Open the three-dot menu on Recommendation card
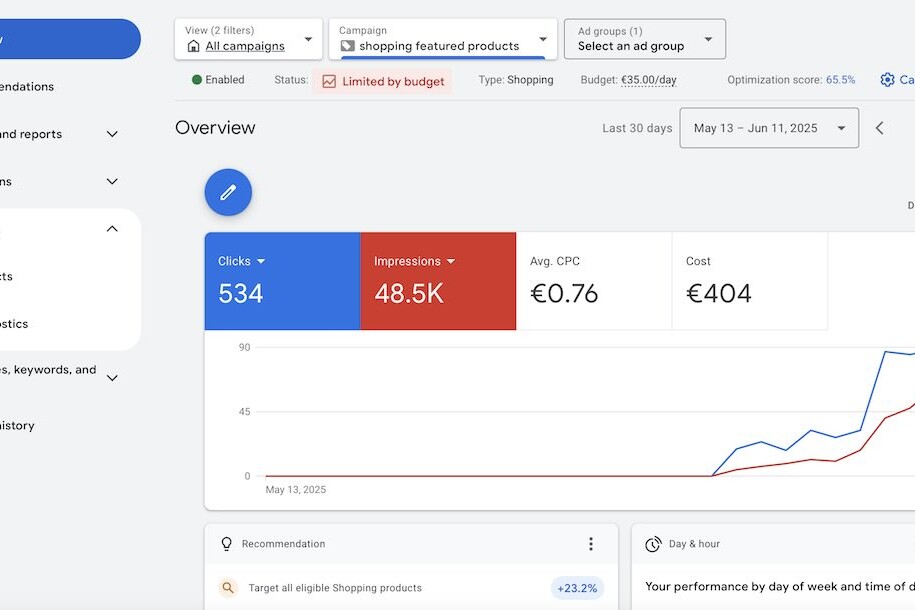 591,543
